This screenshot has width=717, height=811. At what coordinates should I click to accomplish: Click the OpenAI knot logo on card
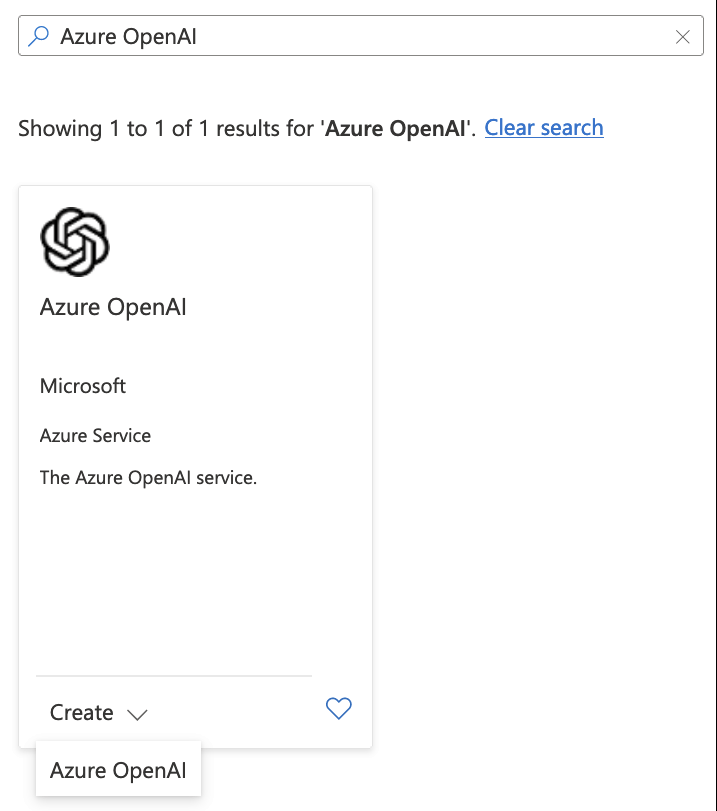(x=74, y=242)
